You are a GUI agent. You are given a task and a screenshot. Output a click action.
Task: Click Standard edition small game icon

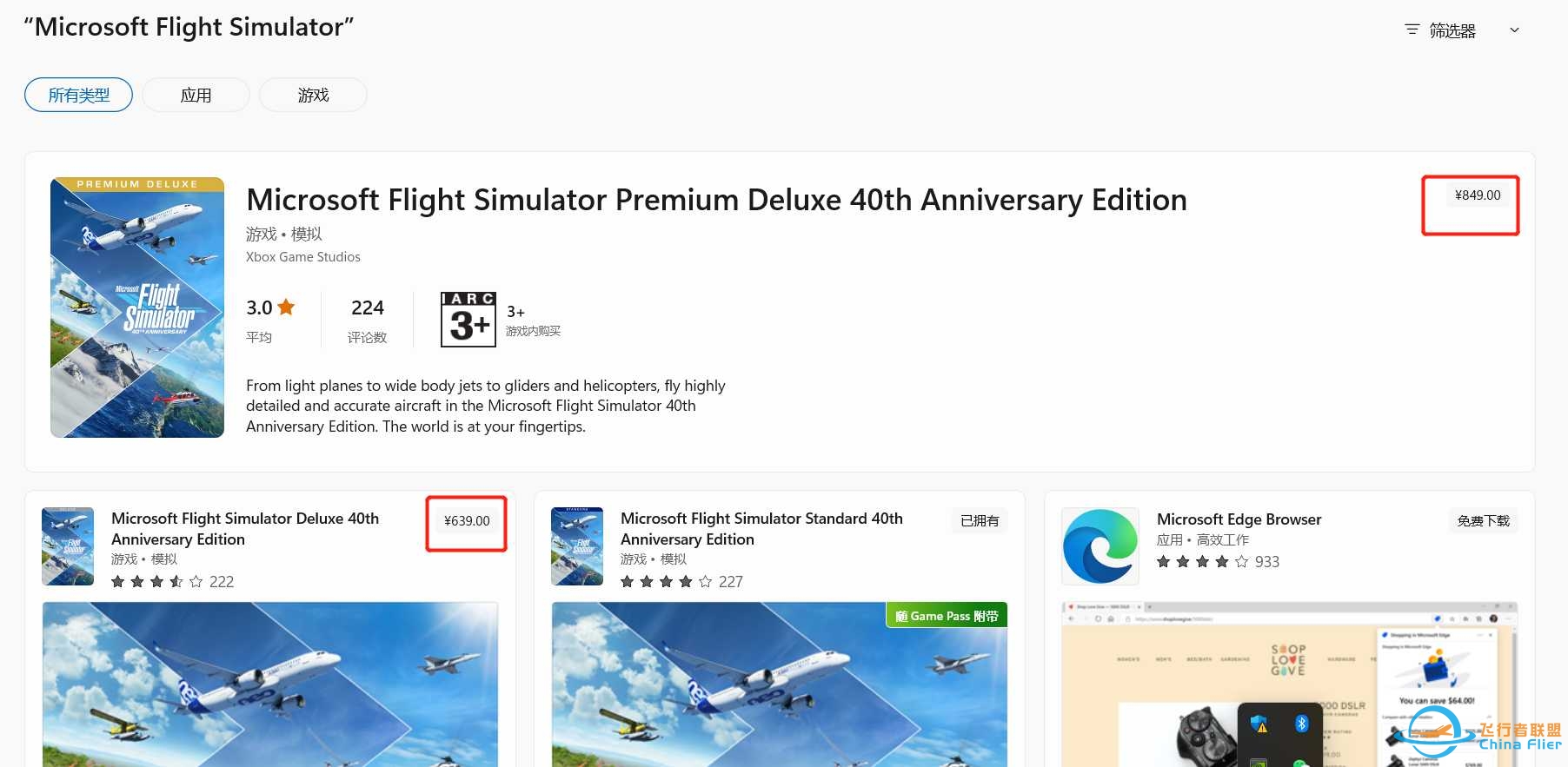[577, 546]
